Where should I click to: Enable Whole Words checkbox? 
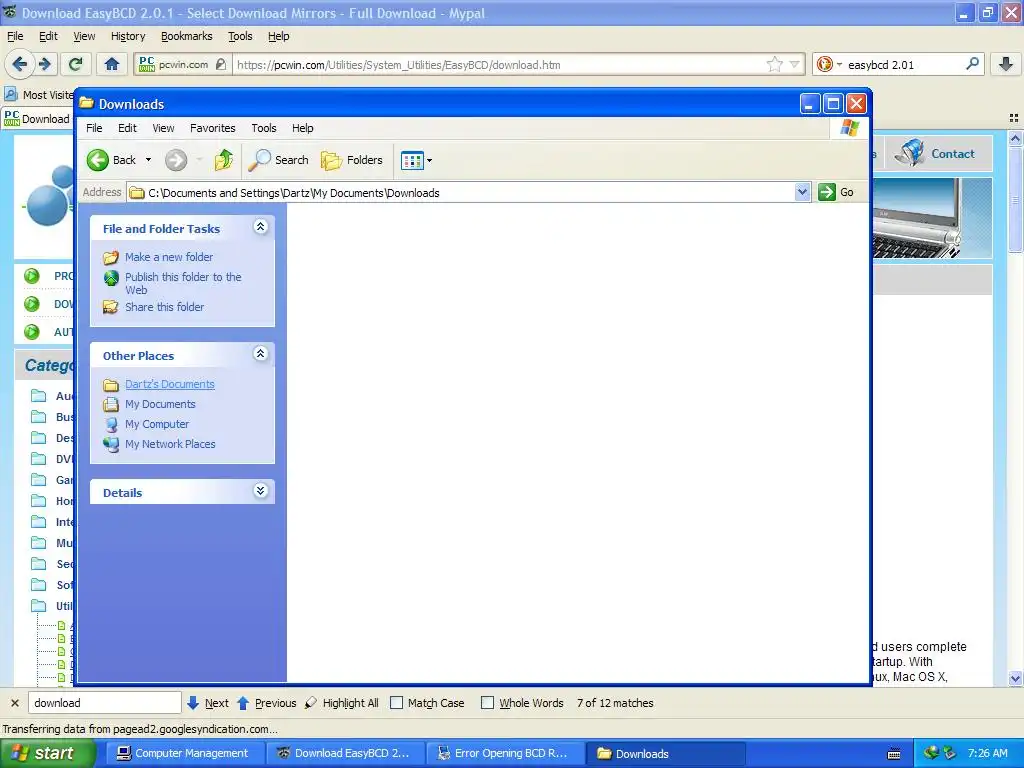(487, 703)
